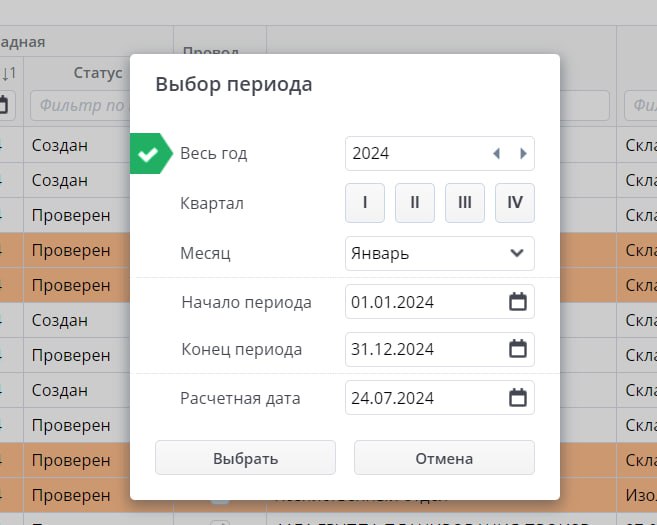
Task: Click the Выбрать button
Action: click(x=246, y=458)
